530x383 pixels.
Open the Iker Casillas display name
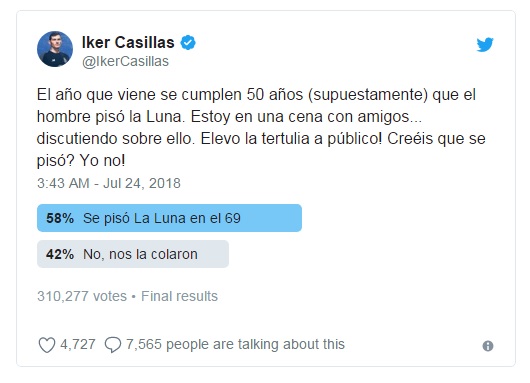tap(128, 43)
